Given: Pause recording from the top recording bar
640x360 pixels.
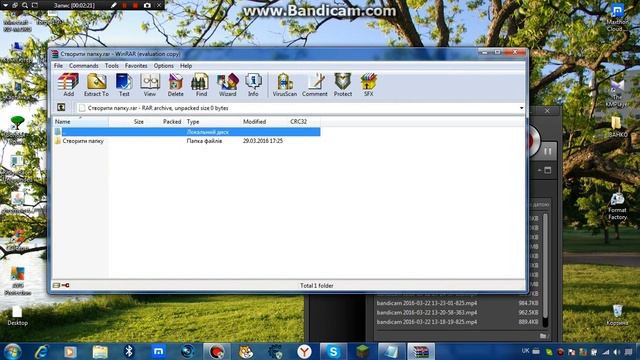Looking at the screenshot, I should tap(124, 5).
